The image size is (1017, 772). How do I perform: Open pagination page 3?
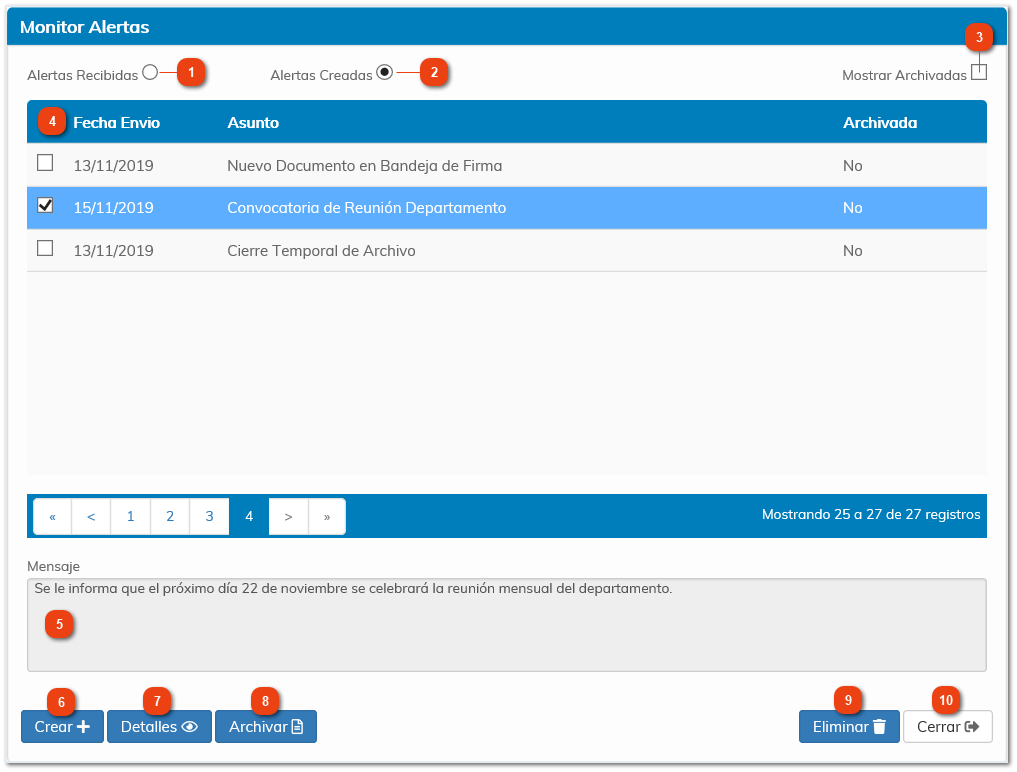click(209, 517)
